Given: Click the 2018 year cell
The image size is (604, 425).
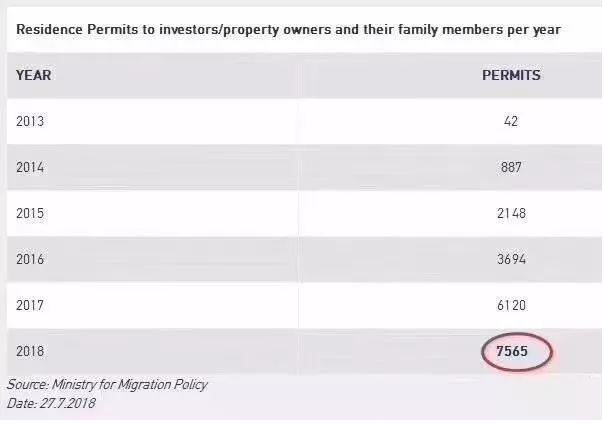Looking at the screenshot, I should tap(30, 351).
